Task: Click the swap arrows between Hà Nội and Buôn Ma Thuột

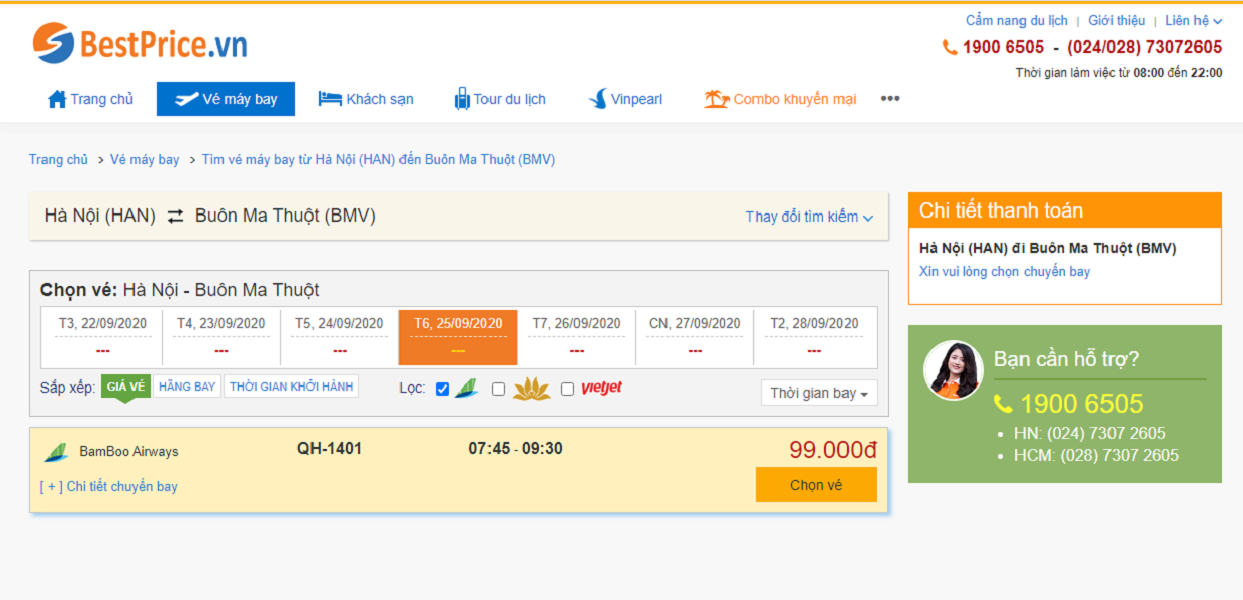Action: [x=176, y=216]
